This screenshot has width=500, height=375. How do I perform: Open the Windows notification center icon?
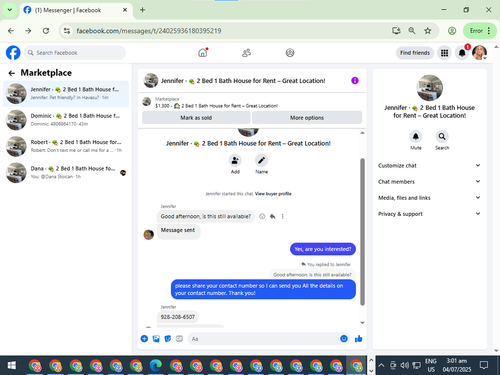point(484,365)
